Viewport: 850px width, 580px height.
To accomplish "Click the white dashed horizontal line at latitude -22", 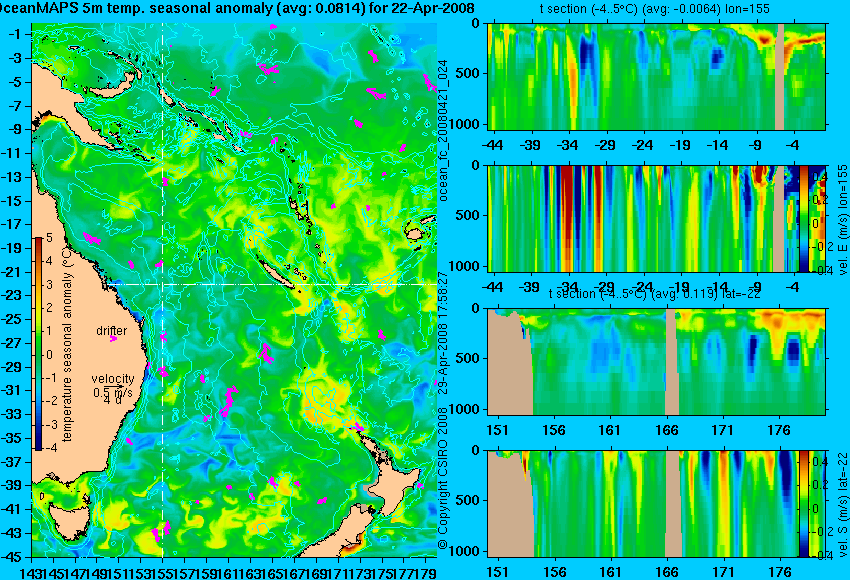I will point(271,284).
